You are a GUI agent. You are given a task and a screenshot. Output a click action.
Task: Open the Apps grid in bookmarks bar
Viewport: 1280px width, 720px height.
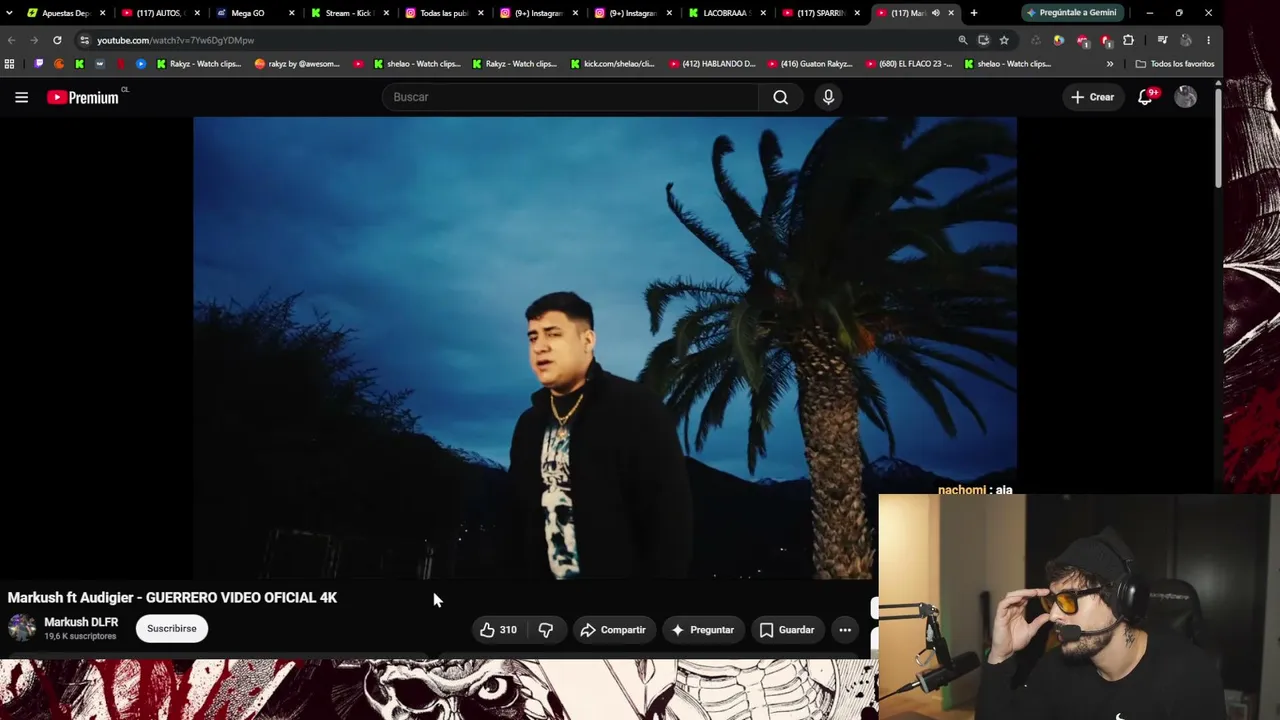(x=10, y=64)
